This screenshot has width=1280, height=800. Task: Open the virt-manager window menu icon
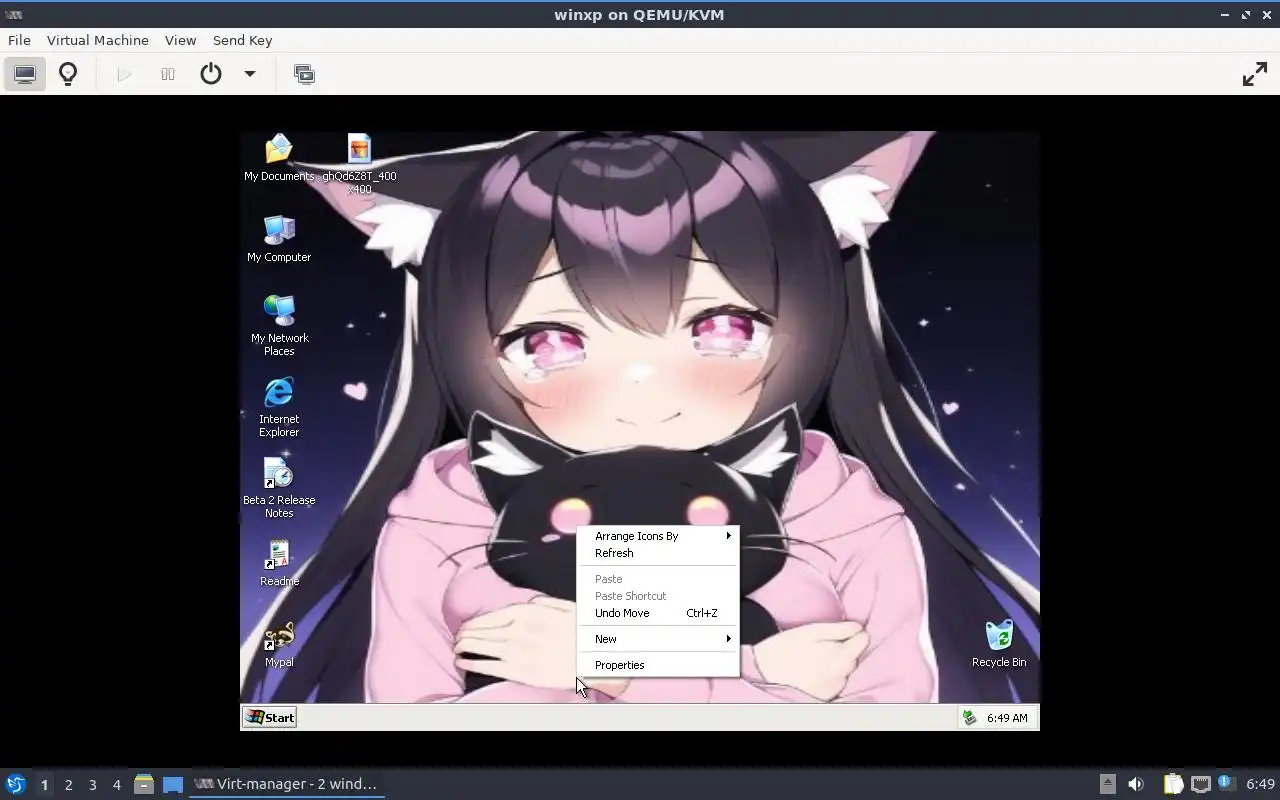coord(14,15)
